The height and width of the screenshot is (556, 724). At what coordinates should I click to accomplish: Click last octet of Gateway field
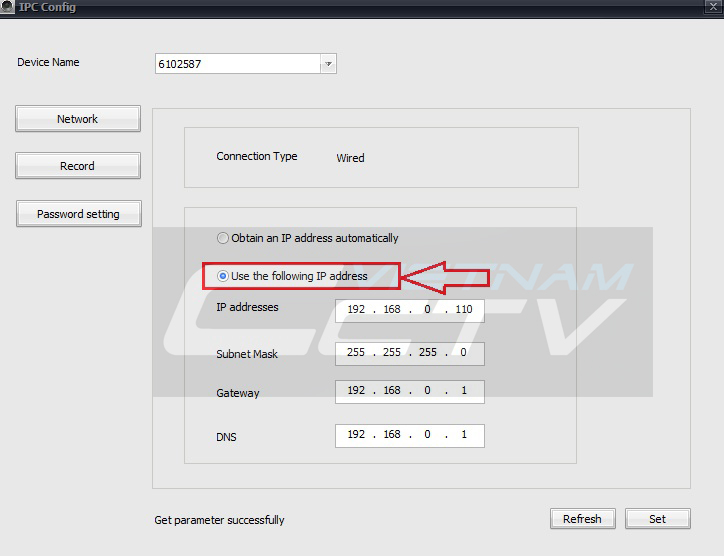[x=463, y=391]
